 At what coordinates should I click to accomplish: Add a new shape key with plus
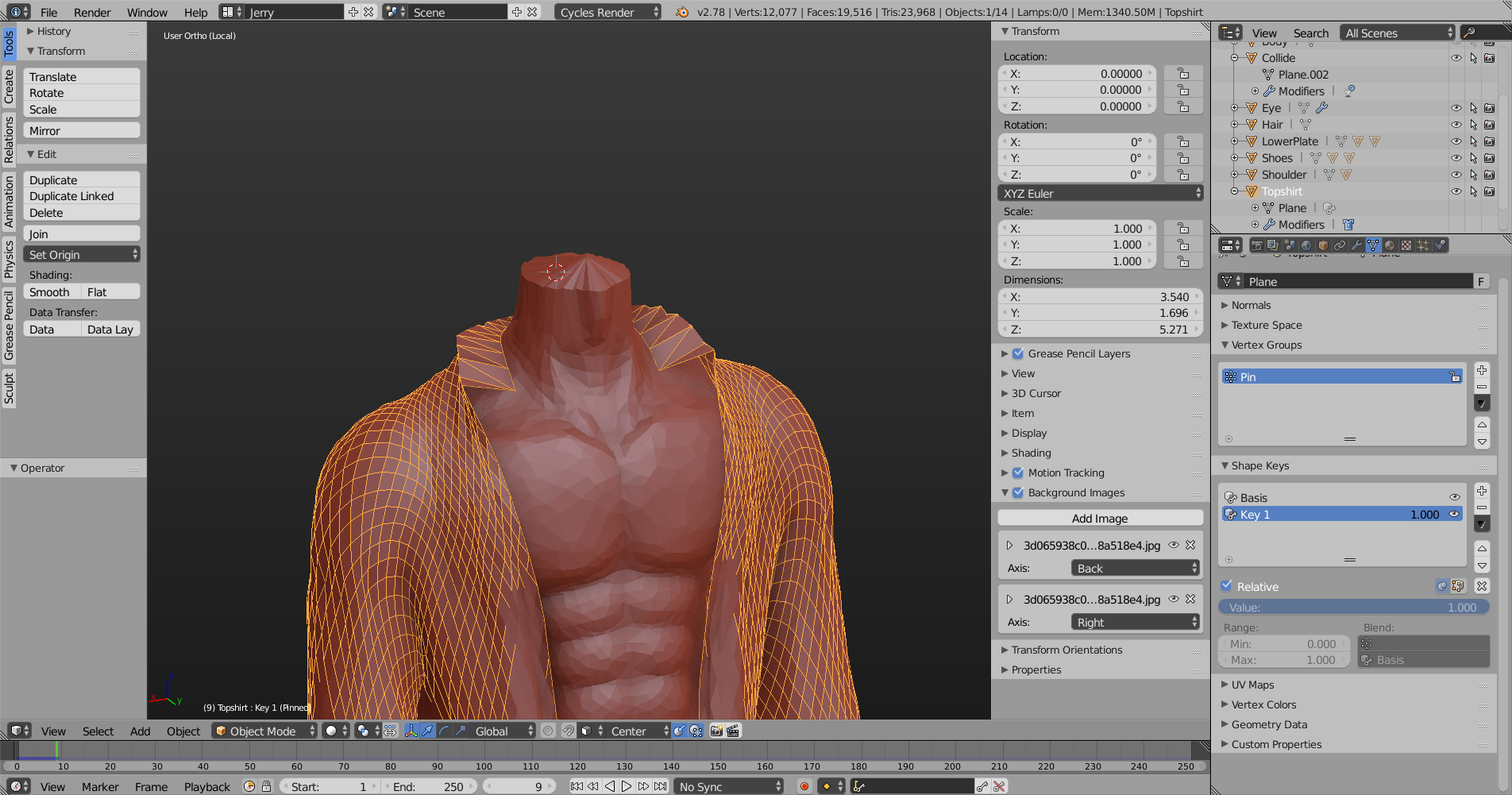pyautogui.click(x=1482, y=491)
